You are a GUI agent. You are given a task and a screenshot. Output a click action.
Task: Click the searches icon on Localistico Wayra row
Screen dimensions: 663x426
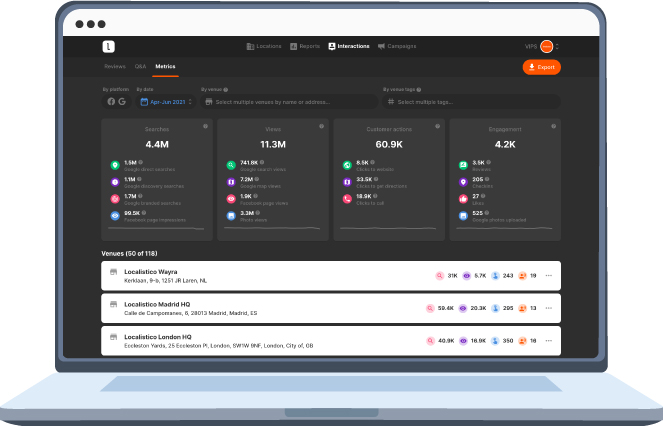point(440,275)
